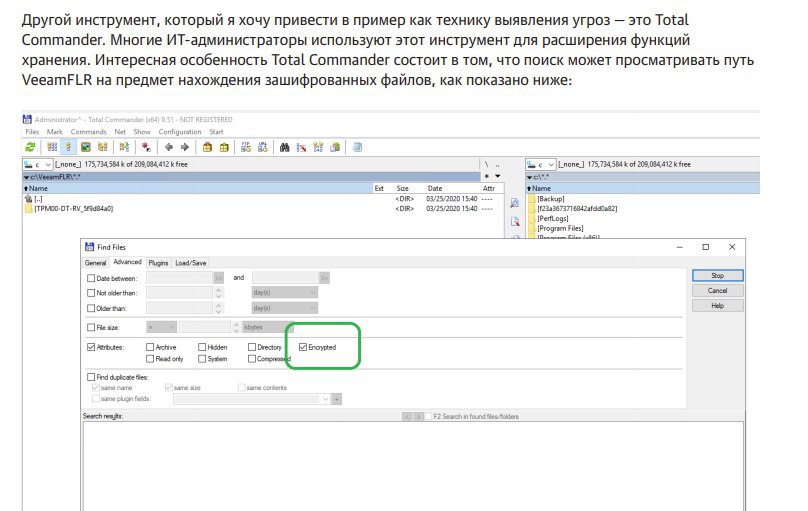Open the directory tree view icon
The width and height of the screenshot is (808, 511).
point(103,147)
